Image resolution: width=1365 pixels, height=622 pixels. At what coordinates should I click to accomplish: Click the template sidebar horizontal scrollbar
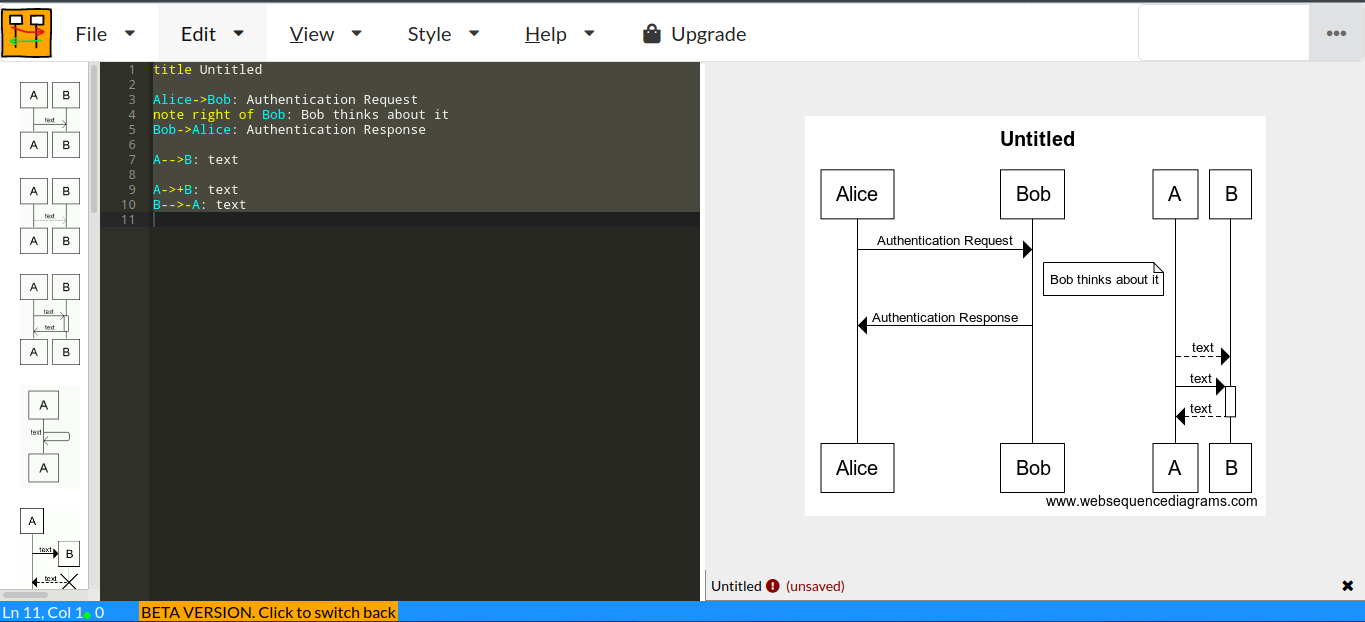24,595
